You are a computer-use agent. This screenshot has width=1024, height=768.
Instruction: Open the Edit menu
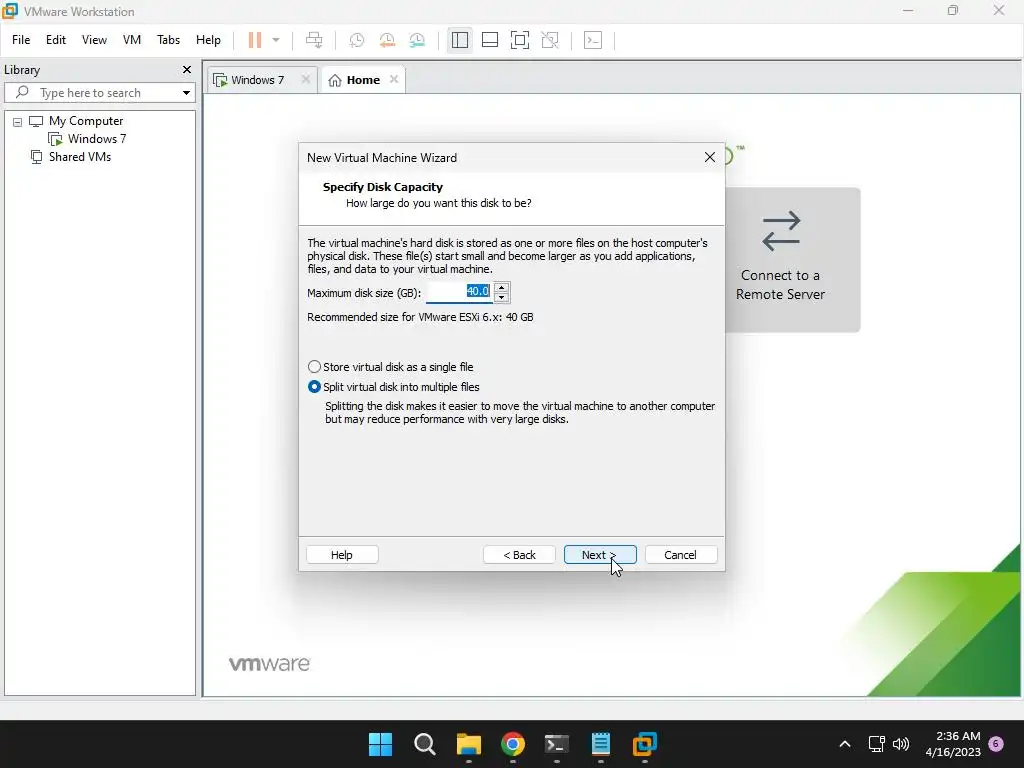pos(56,40)
